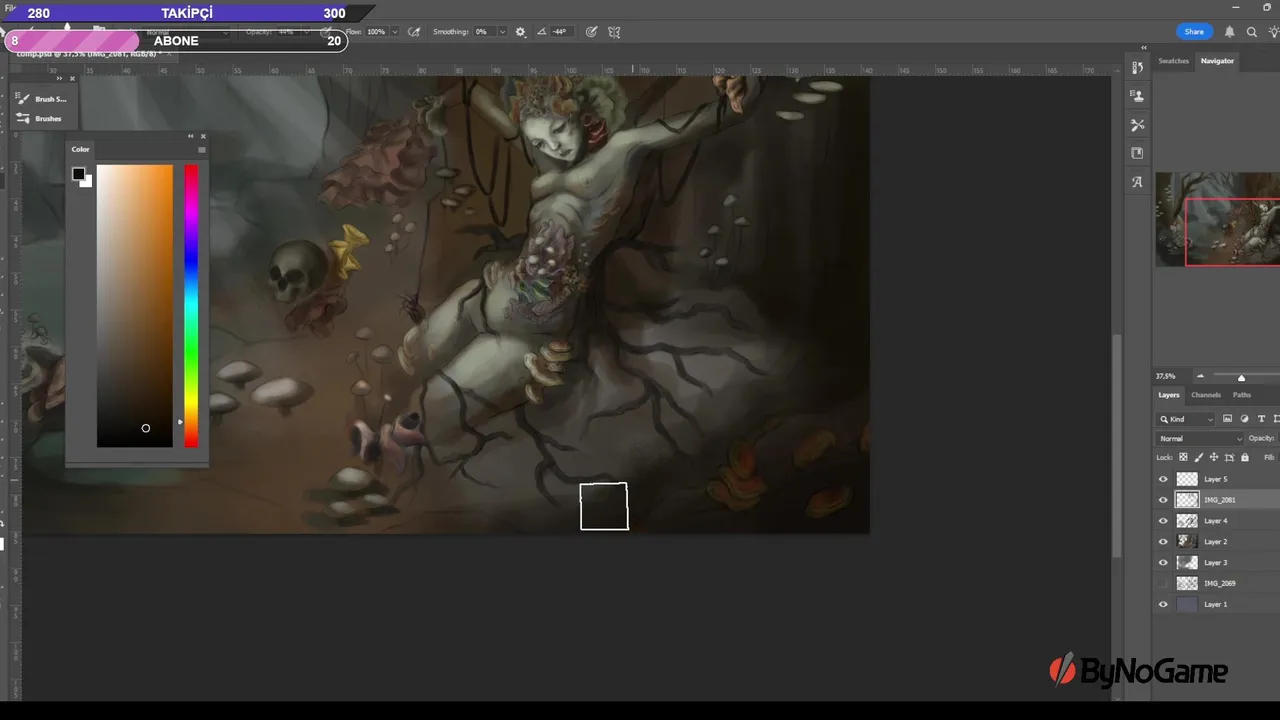Click the Smoothing value field

tap(483, 32)
